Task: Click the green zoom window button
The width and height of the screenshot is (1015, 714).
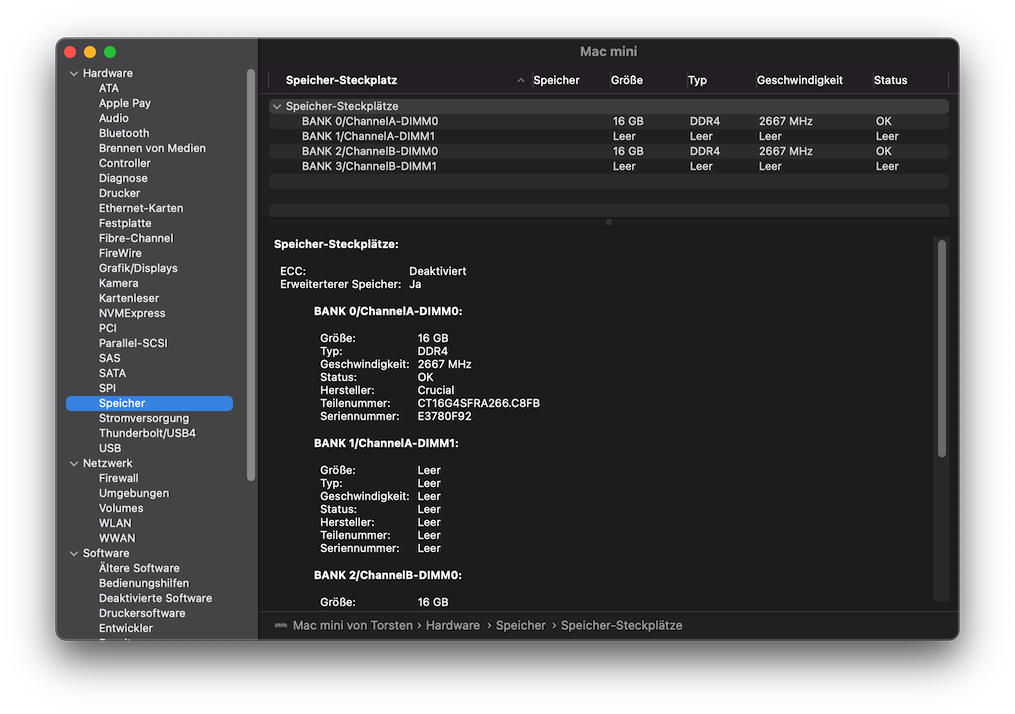Action: pos(110,52)
